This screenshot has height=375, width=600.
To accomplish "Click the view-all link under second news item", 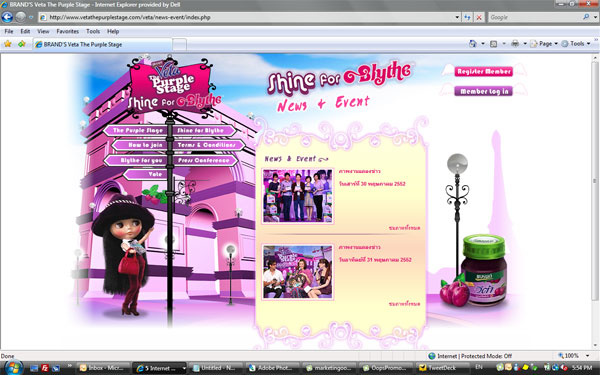I will click(x=404, y=303).
